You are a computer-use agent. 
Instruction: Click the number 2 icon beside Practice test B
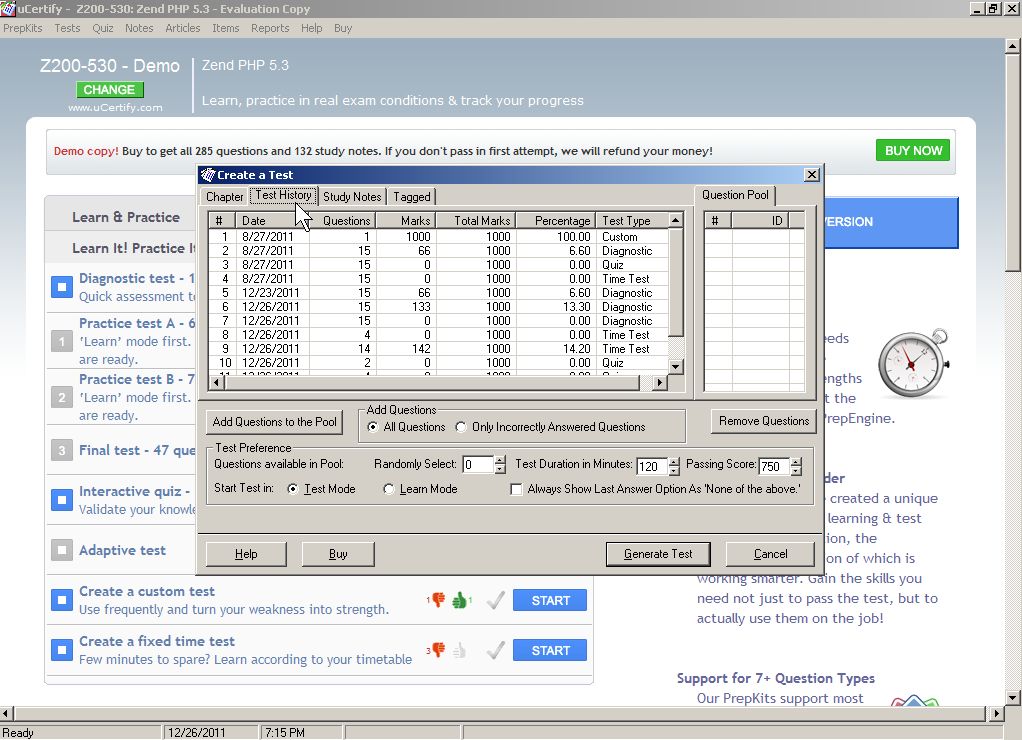(x=62, y=397)
